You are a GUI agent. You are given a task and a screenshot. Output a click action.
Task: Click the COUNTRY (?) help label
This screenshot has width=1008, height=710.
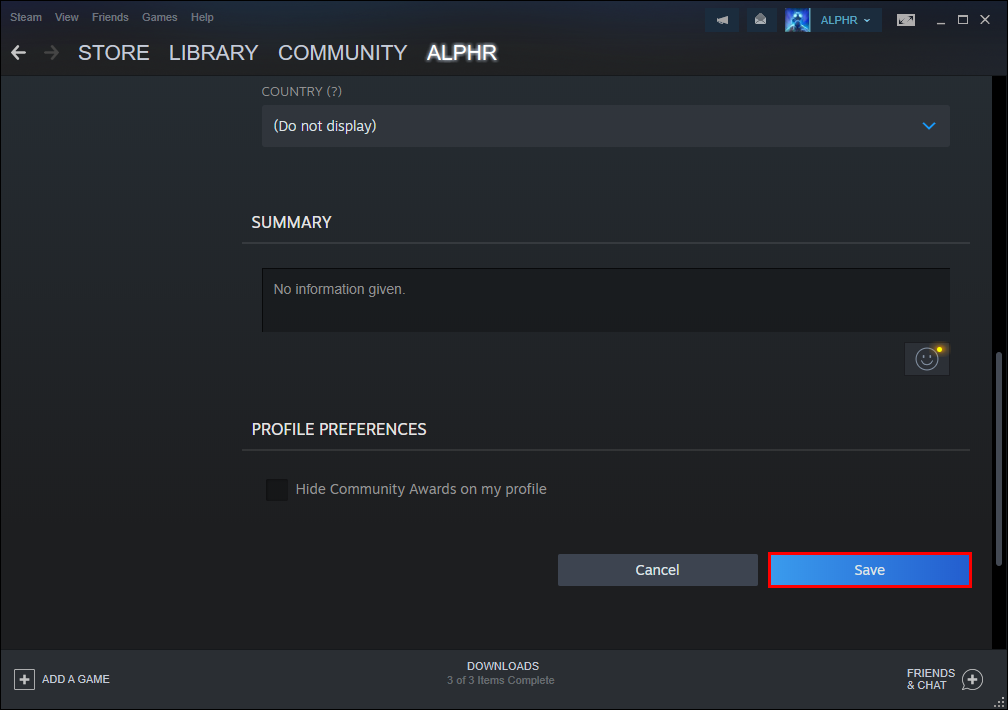click(302, 91)
